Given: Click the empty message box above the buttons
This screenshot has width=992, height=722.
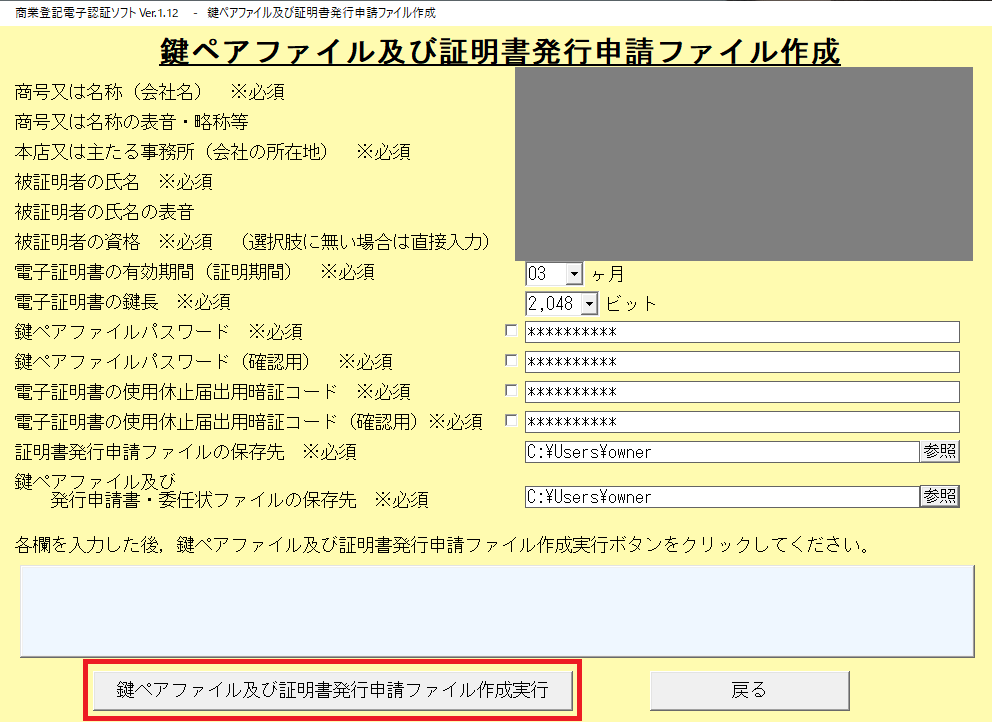Looking at the screenshot, I should click(496, 609).
